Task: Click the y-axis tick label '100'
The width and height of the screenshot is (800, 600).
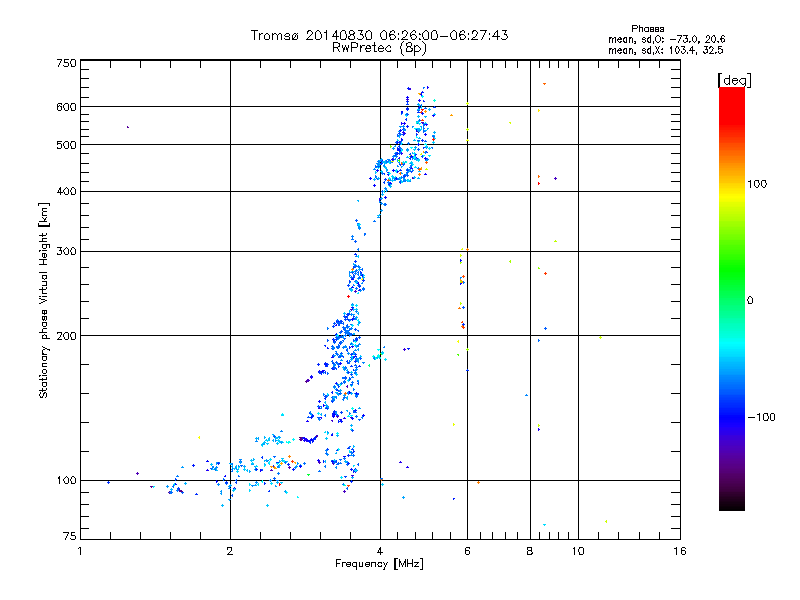Action: coord(66,481)
